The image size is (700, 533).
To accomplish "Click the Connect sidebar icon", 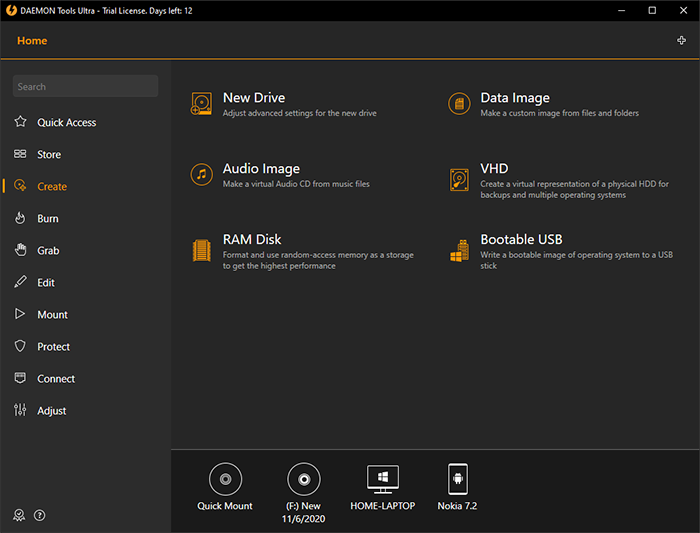I will [x=20, y=378].
